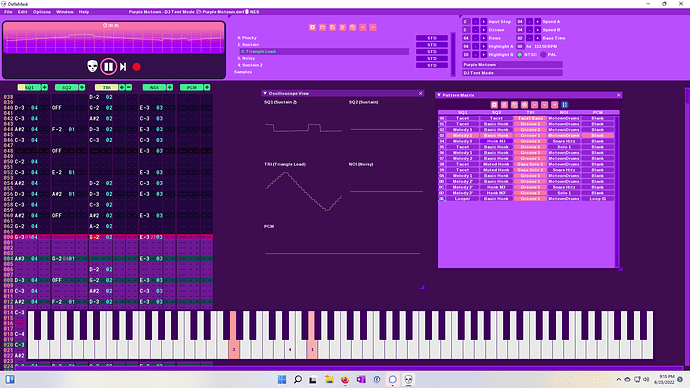Toggle the SQ1 channel header
The image size is (690, 388).
pyautogui.click(x=29, y=88)
